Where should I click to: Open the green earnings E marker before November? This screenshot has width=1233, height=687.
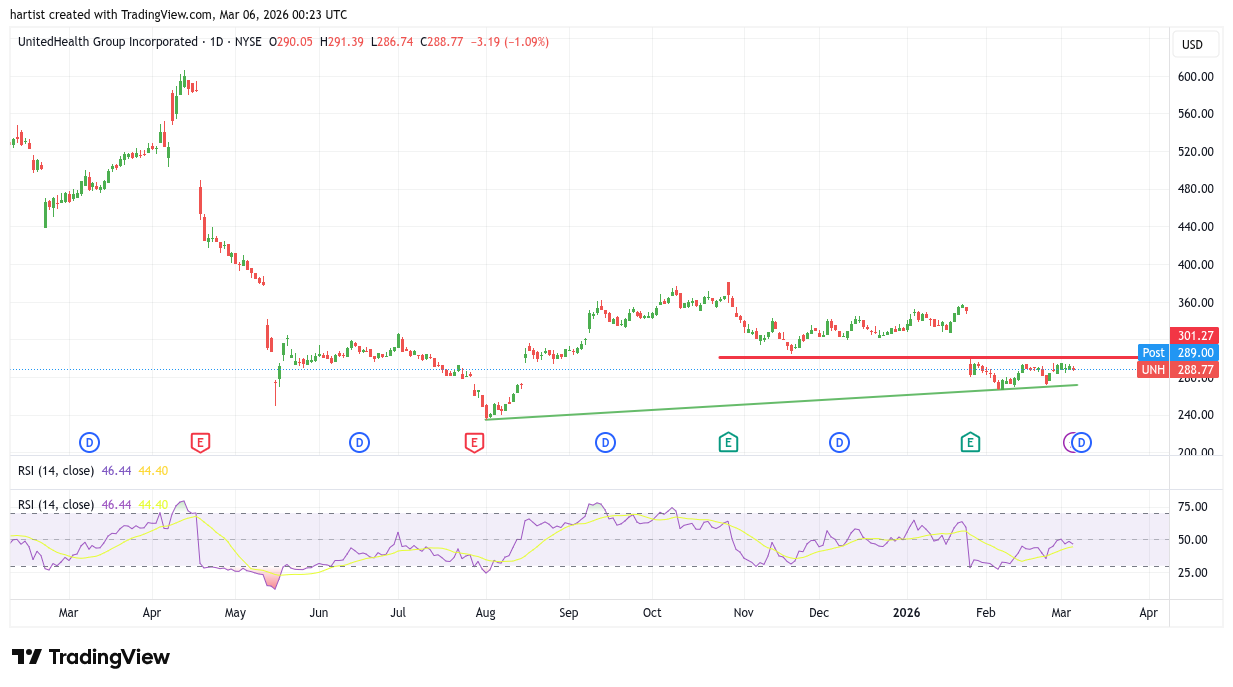point(728,442)
